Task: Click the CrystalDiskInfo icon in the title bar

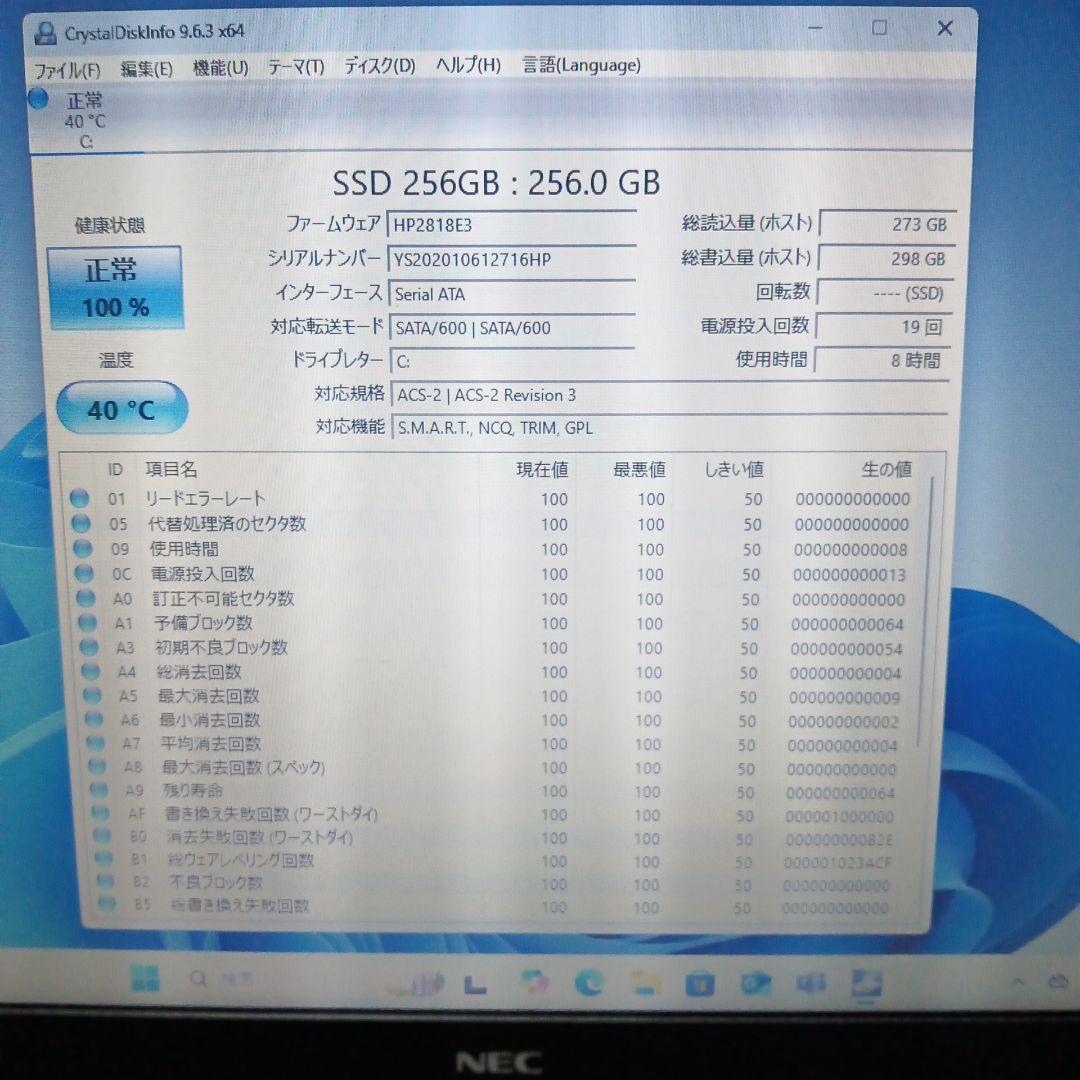Action: tap(47, 31)
